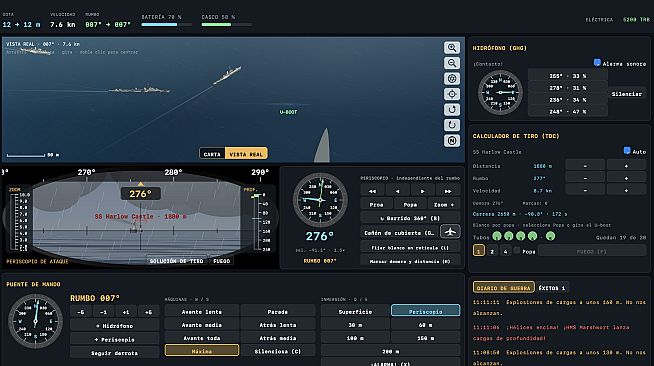
Task: Dive to 60 m depth
Action: (425, 325)
